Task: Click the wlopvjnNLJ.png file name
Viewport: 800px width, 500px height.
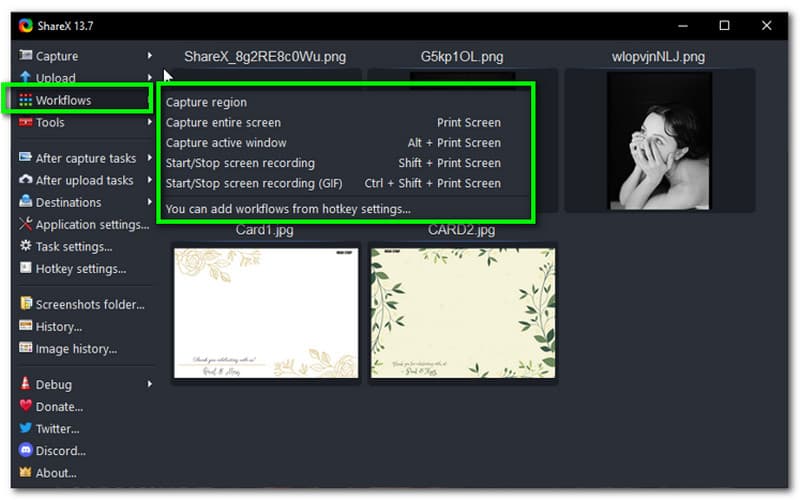Action: coord(658,57)
